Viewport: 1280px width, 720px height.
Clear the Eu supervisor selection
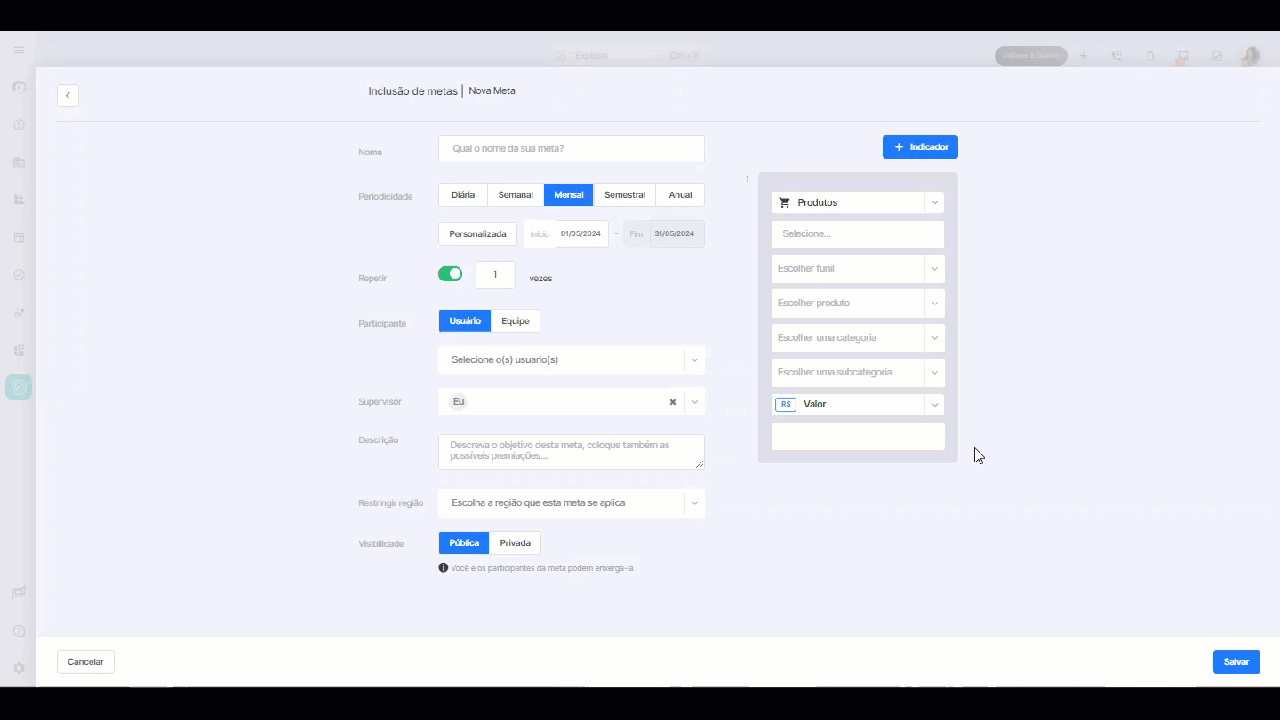coord(673,402)
